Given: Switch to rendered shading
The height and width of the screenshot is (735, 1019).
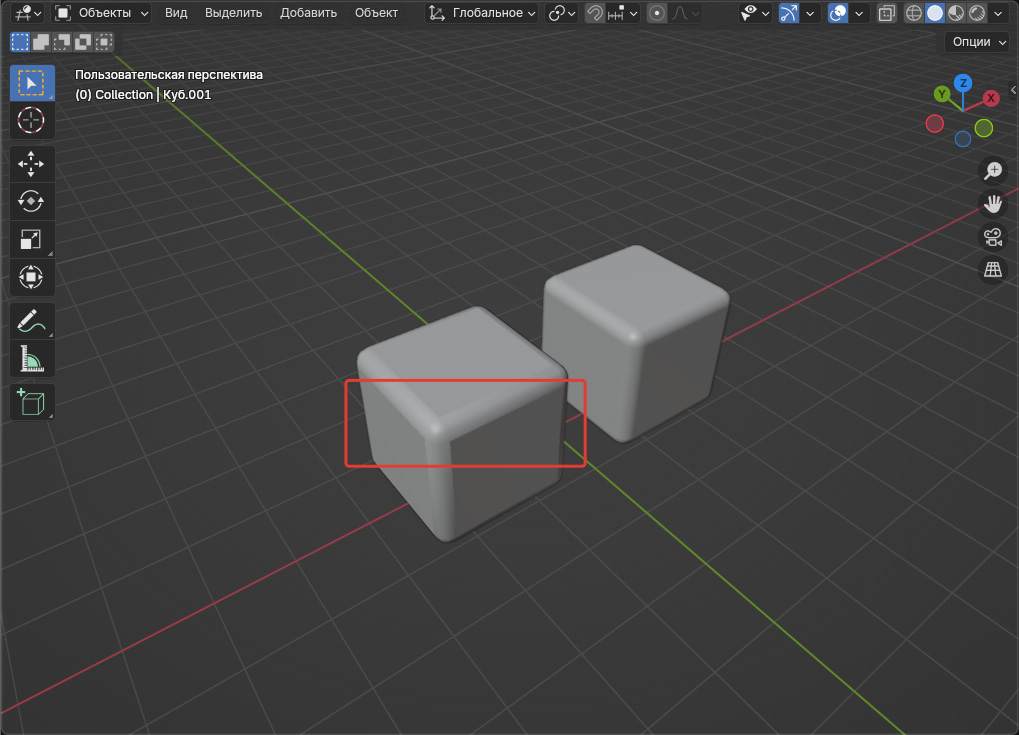Looking at the screenshot, I should click(x=977, y=12).
